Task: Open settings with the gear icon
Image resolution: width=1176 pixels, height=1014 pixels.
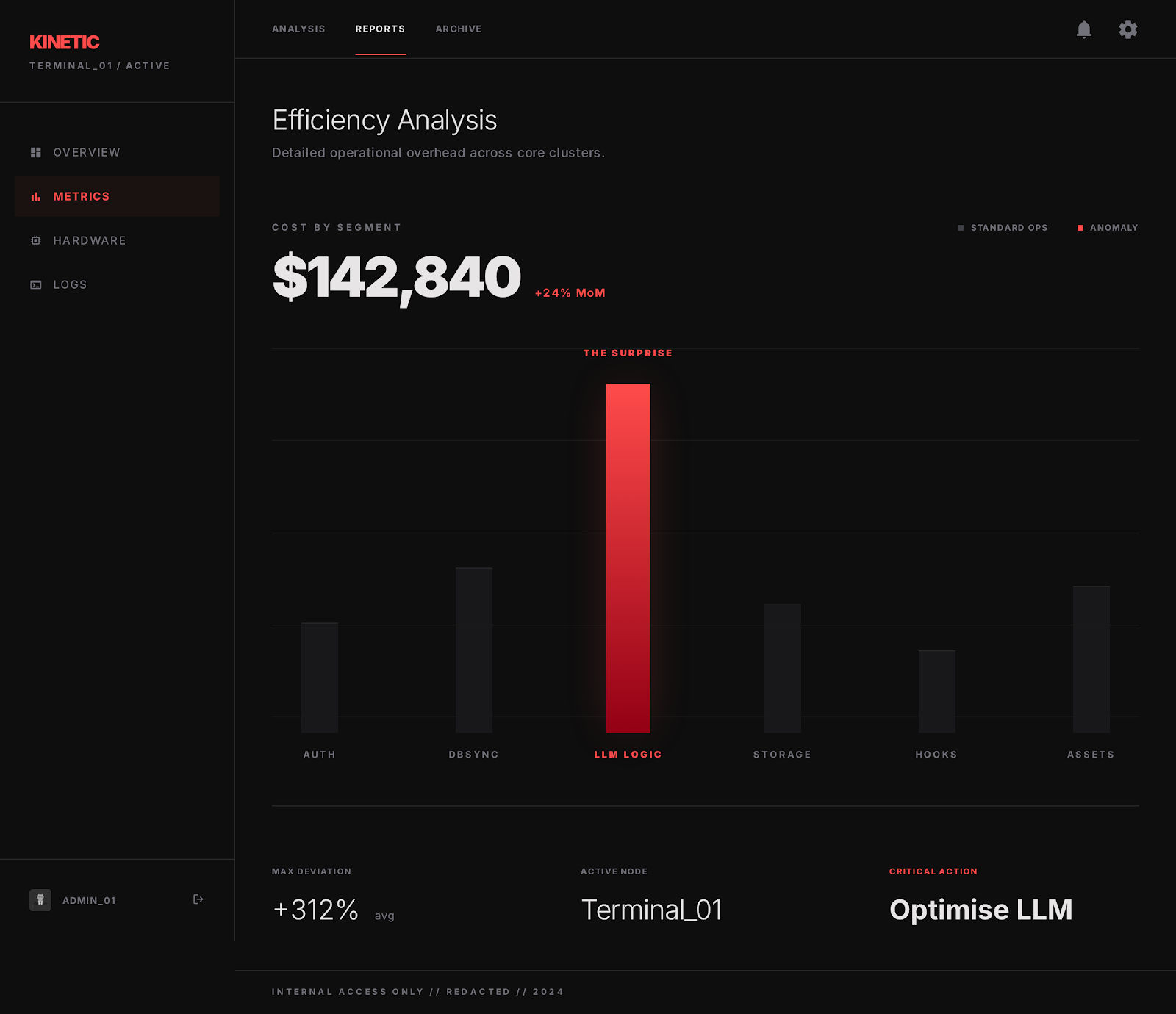Action: pyautogui.click(x=1128, y=29)
